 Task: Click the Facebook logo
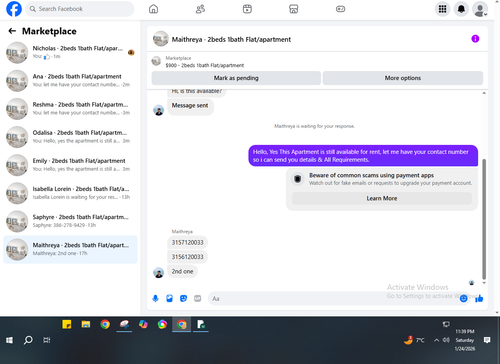point(14,9)
